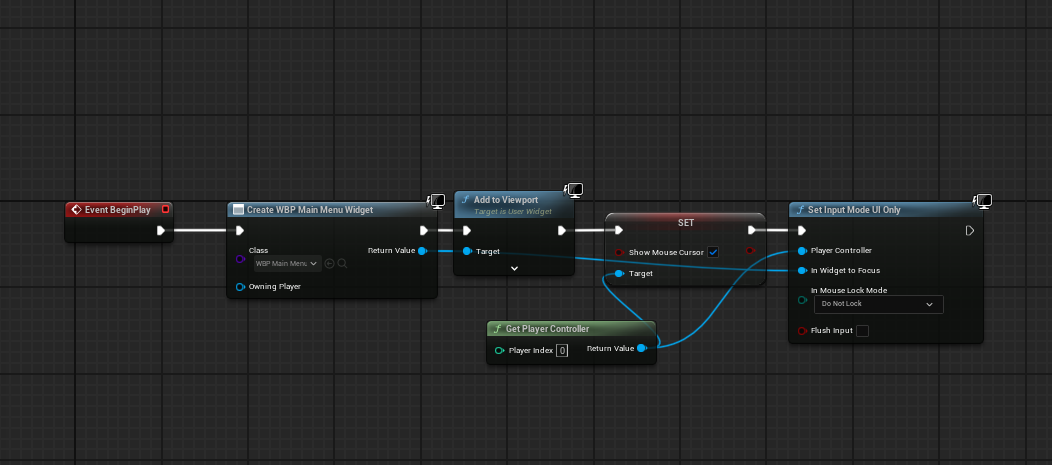
Task: Click the Player Index value field
Action: click(562, 350)
